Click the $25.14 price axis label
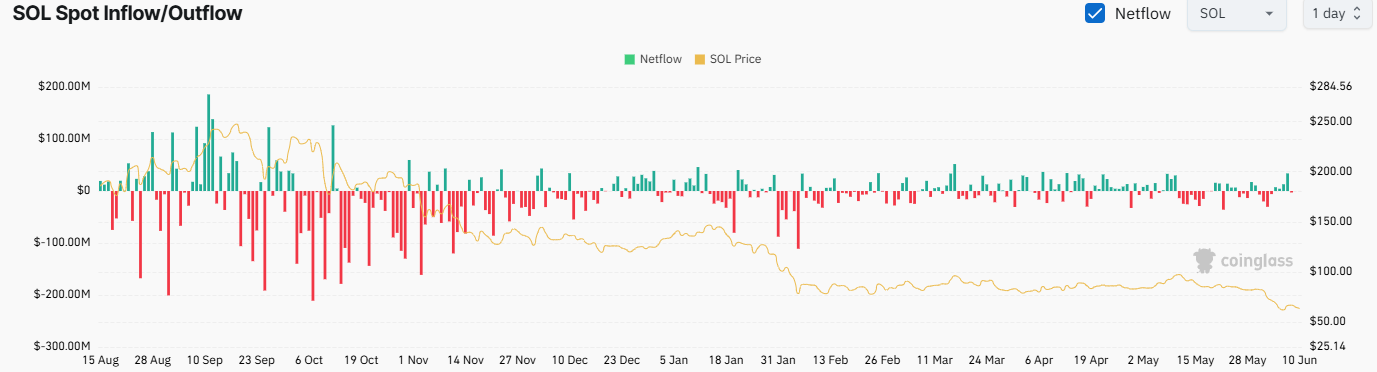 (1327, 346)
